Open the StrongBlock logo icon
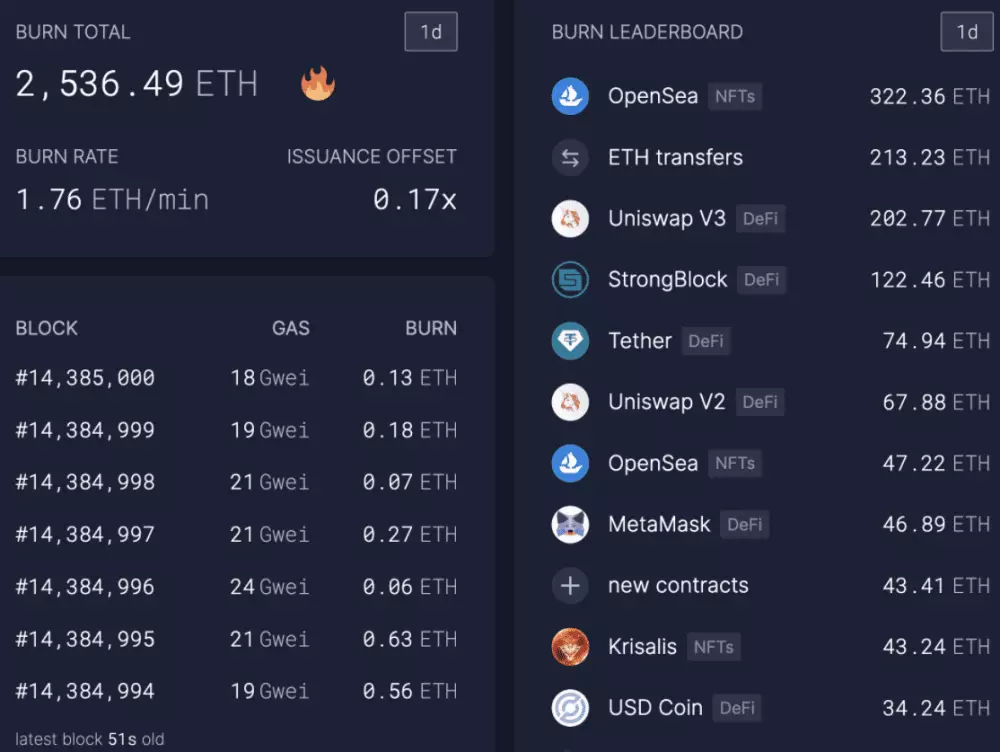 pos(570,279)
